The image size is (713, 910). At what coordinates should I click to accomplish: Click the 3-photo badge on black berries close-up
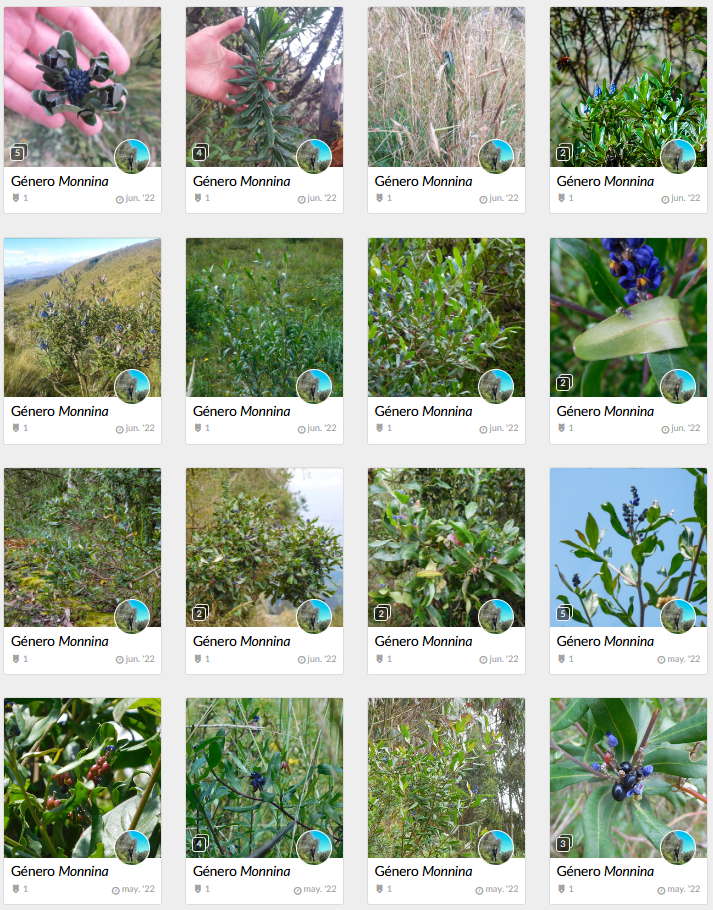click(563, 843)
